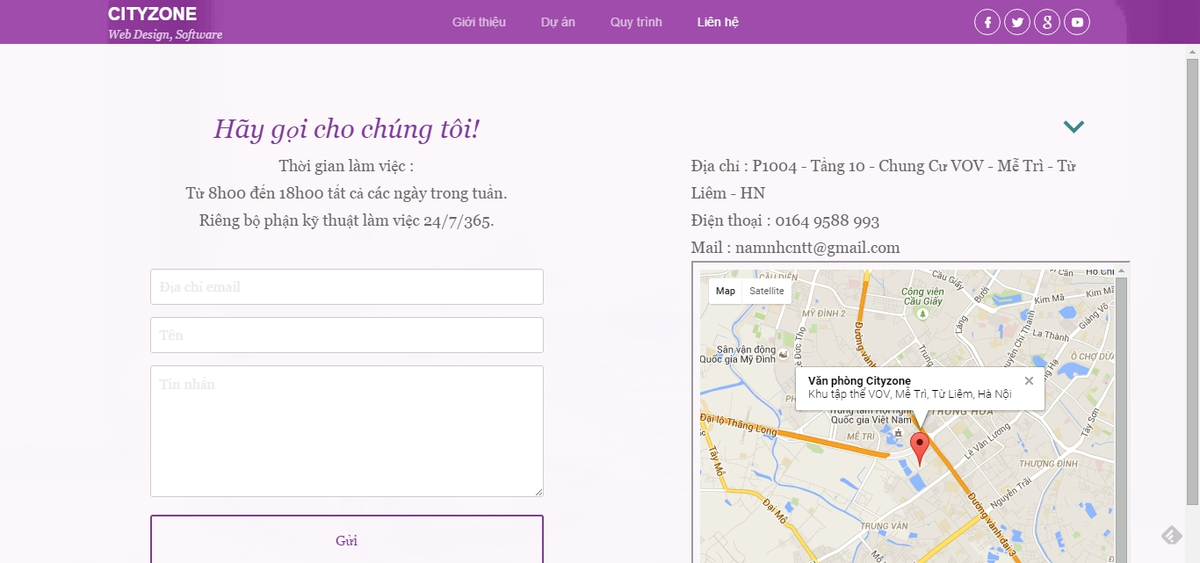Click the Công viên Cầu Giấy map label
Image resolution: width=1200 pixels, height=563 pixels.
[922, 296]
